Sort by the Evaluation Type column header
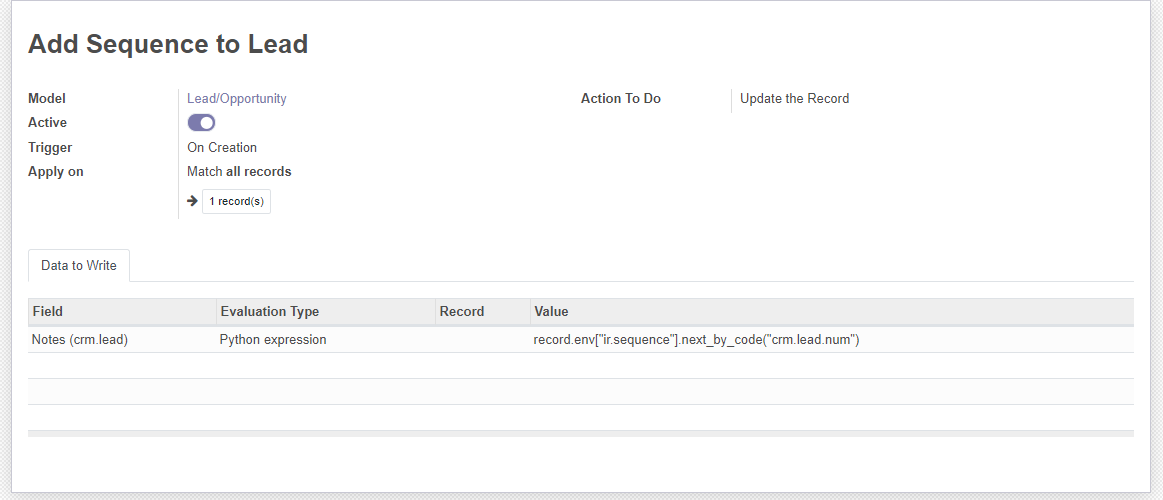 click(326, 312)
